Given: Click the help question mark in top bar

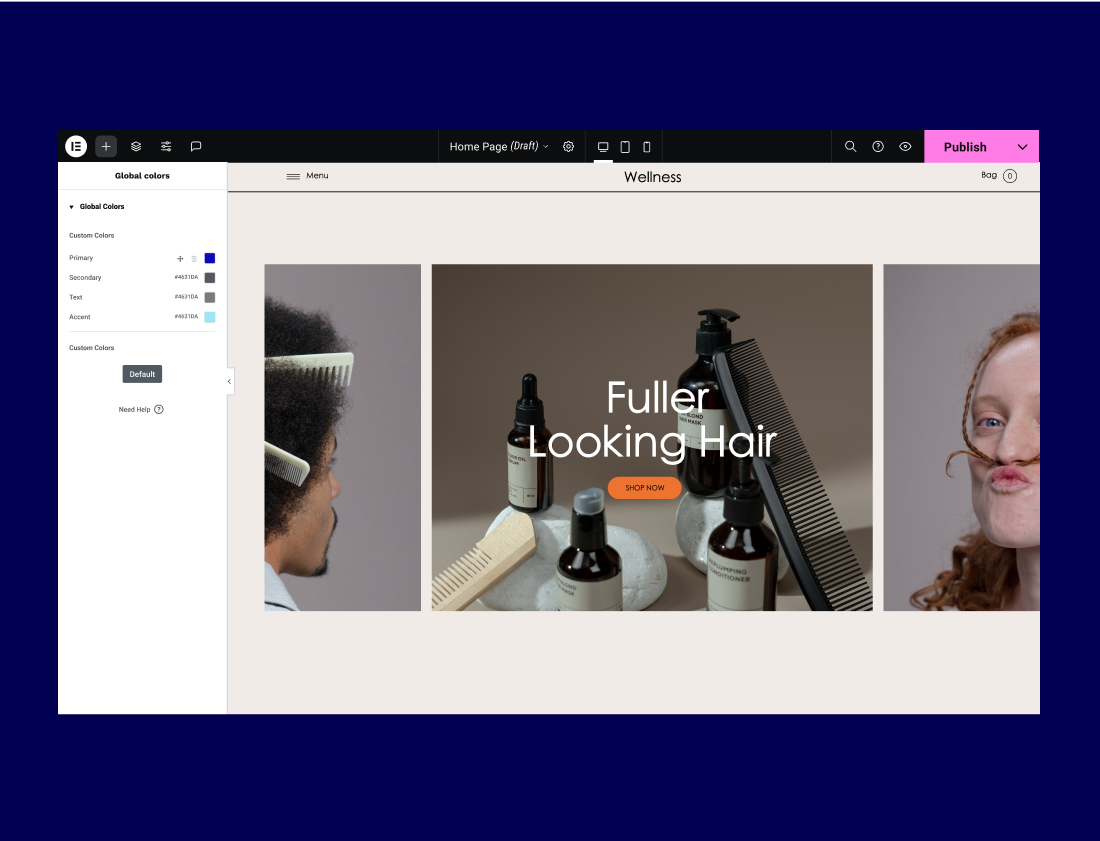Looking at the screenshot, I should click(878, 146).
